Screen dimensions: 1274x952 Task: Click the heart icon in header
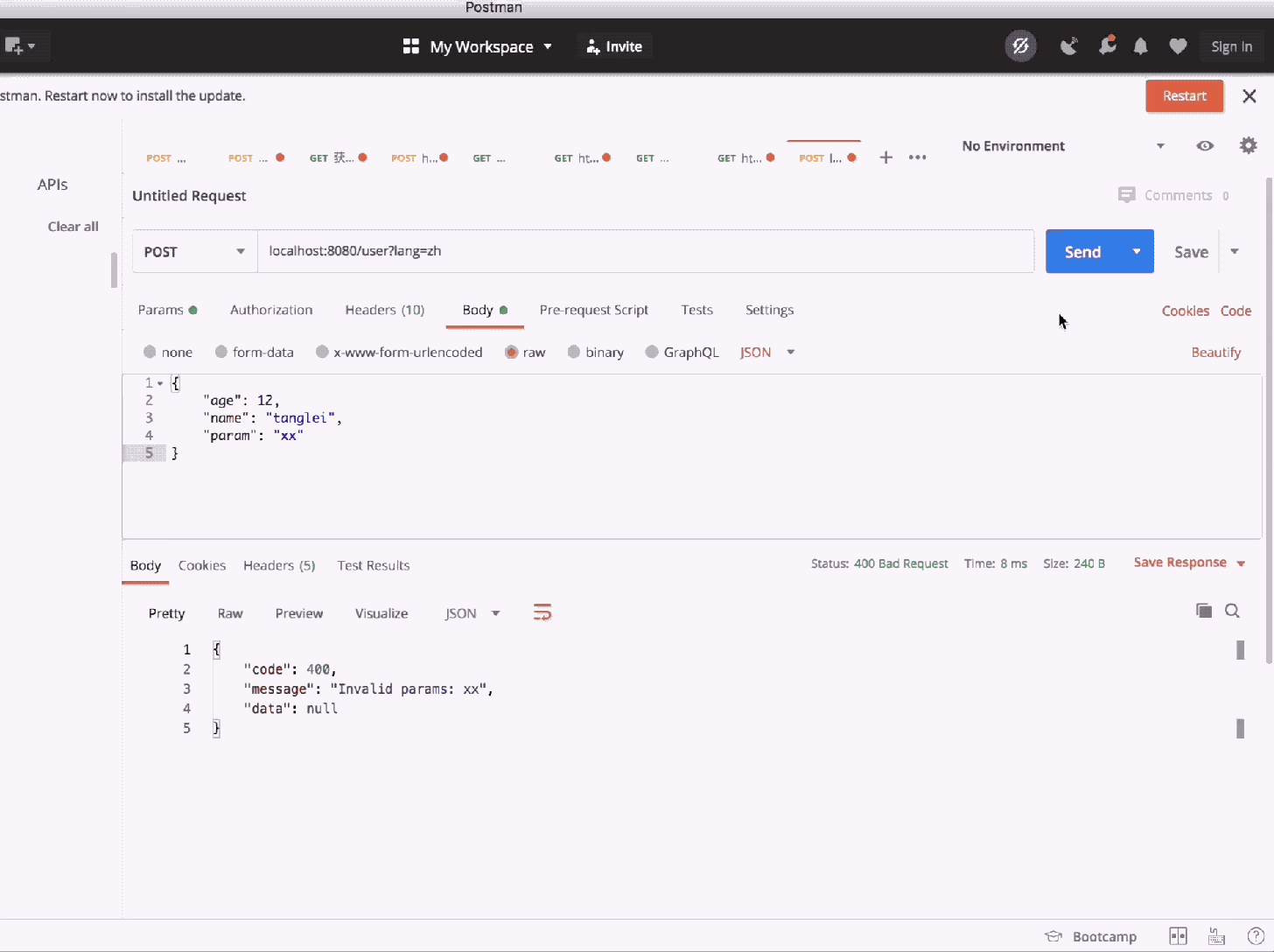pyautogui.click(x=1178, y=46)
